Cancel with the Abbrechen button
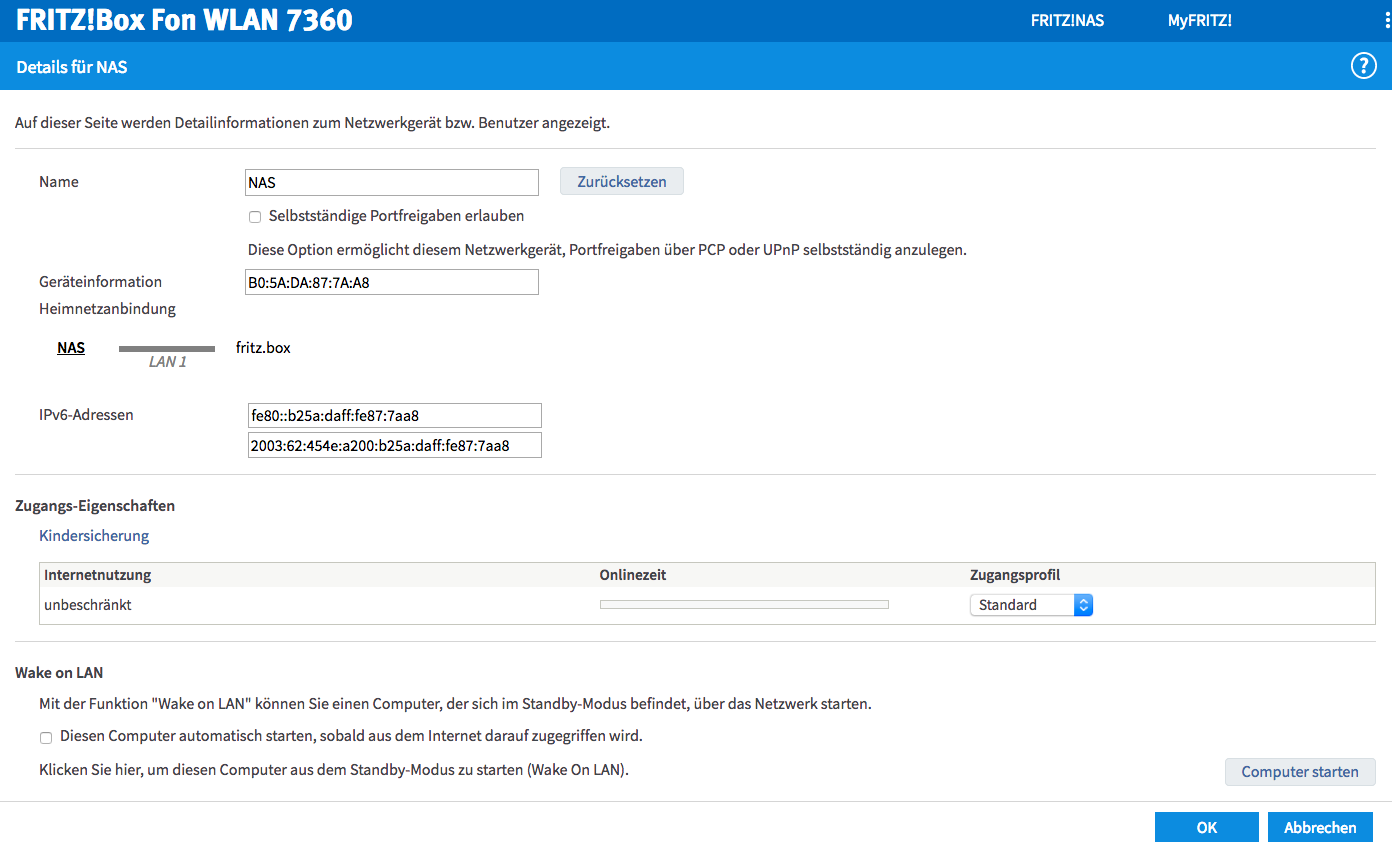The width and height of the screenshot is (1392, 842). [x=1320, y=827]
